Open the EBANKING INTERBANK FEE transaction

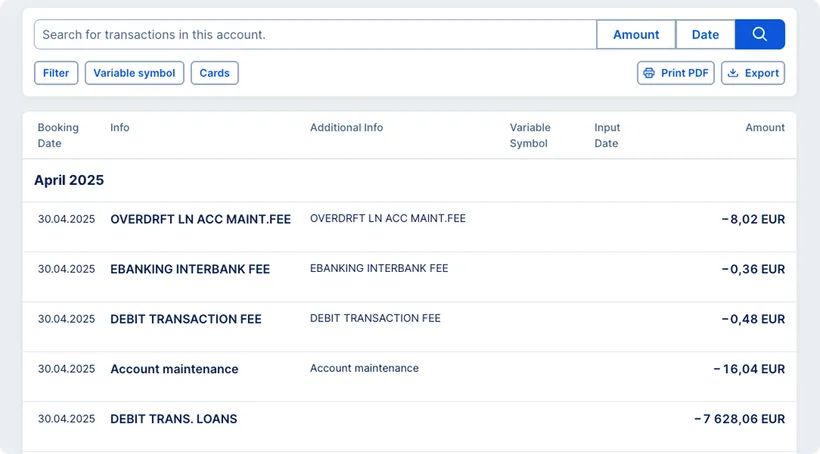(x=190, y=269)
